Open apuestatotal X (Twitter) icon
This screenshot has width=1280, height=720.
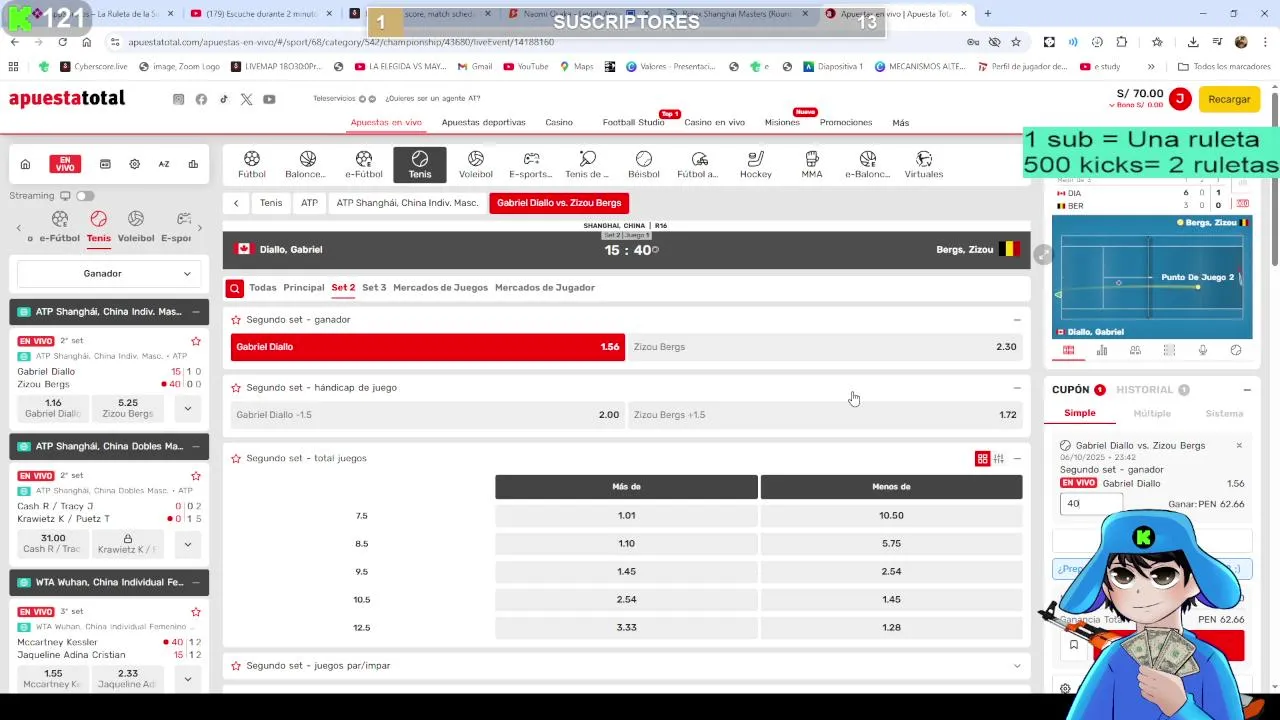pyautogui.click(x=246, y=99)
